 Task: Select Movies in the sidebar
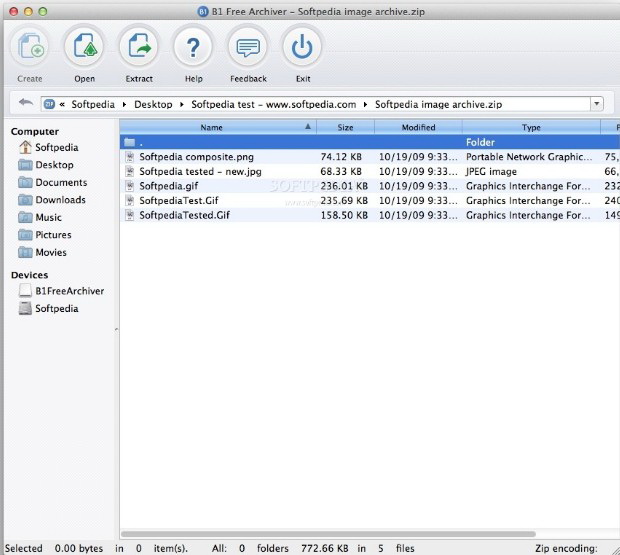pos(51,252)
